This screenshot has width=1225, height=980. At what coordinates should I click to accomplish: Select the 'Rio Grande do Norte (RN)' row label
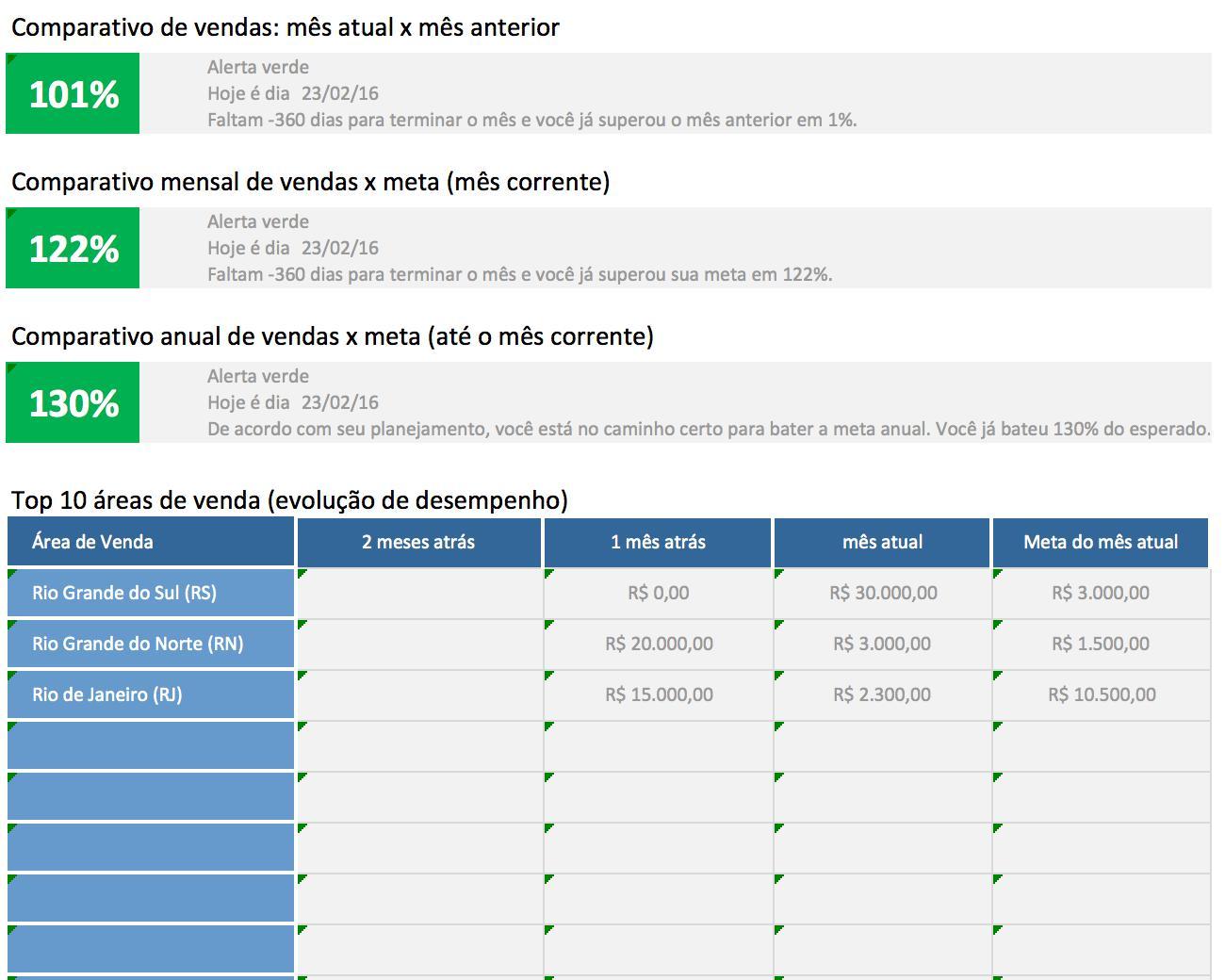151,644
